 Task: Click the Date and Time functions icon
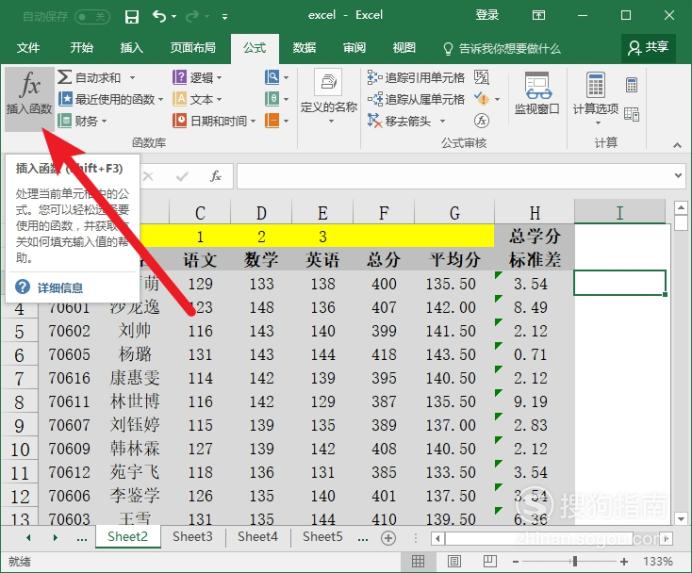(180, 121)
